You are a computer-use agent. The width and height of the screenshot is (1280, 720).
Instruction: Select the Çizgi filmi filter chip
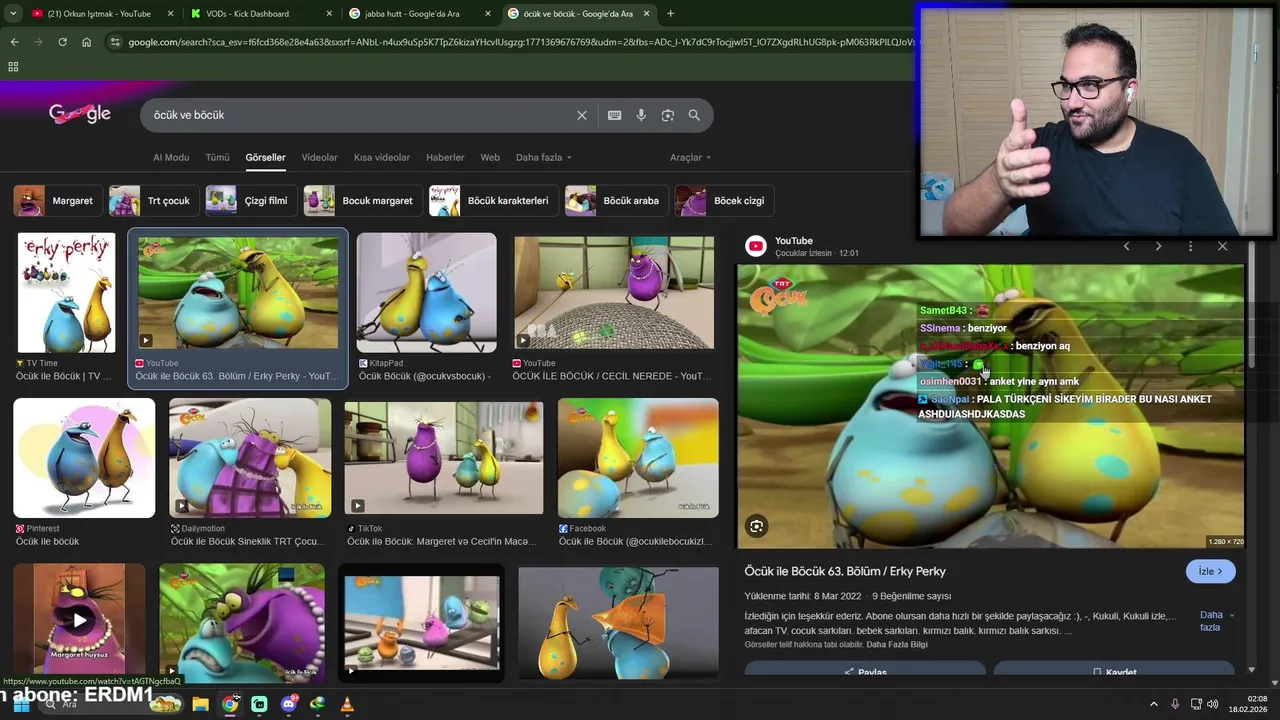(250, 200)
